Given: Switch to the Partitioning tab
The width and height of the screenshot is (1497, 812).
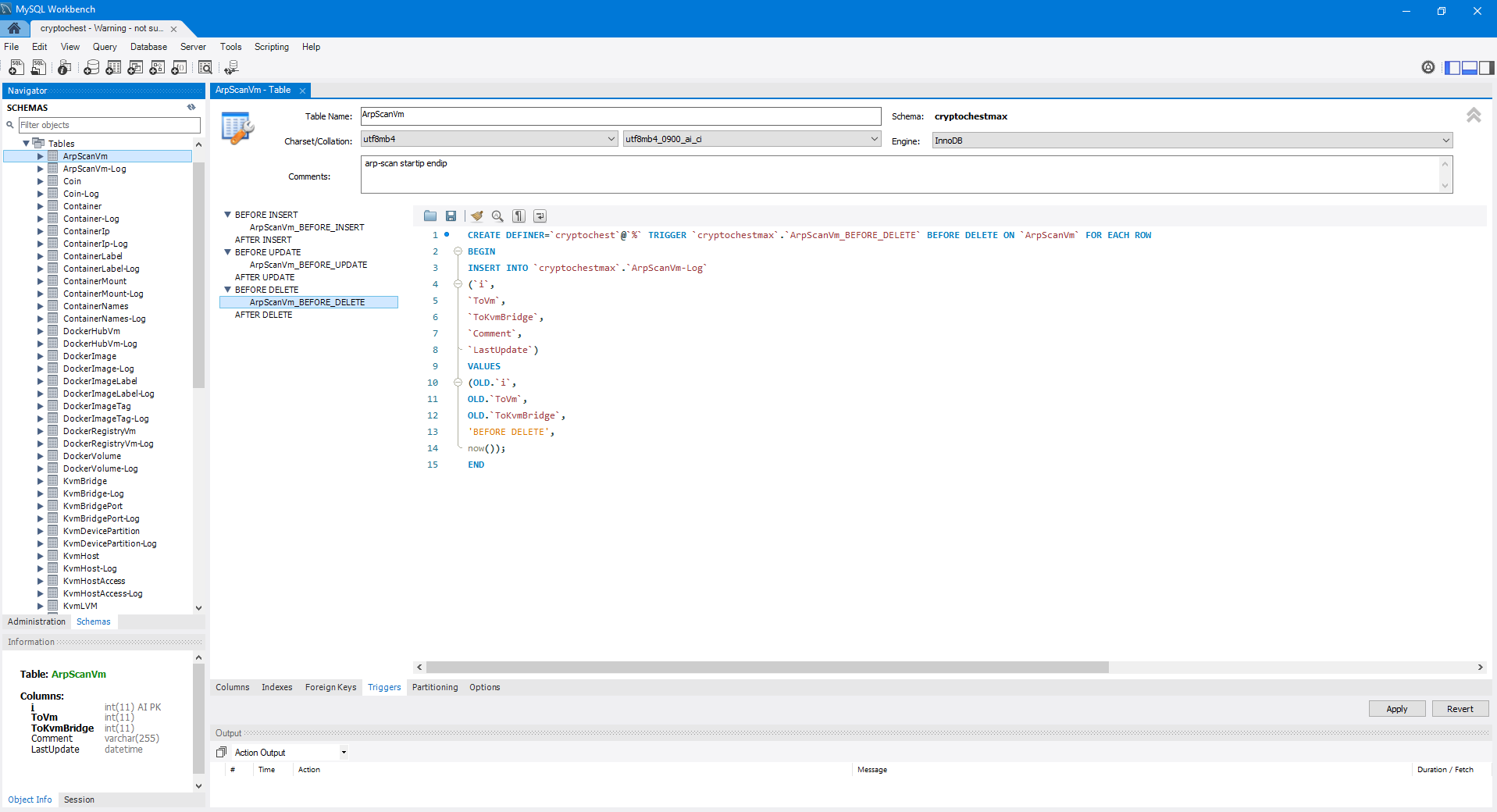Looking at the screenshot, I should point(435,687).
